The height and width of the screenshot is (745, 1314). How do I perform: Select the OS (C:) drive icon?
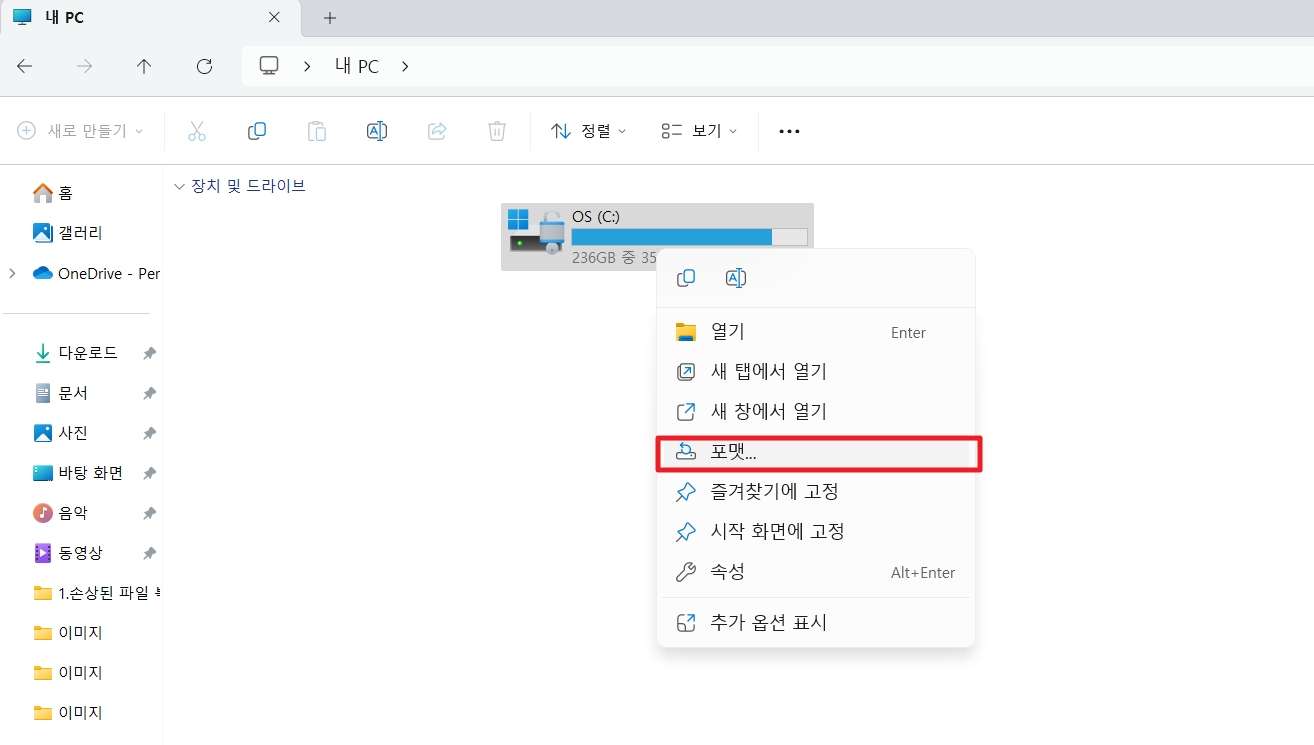[536, 231]
